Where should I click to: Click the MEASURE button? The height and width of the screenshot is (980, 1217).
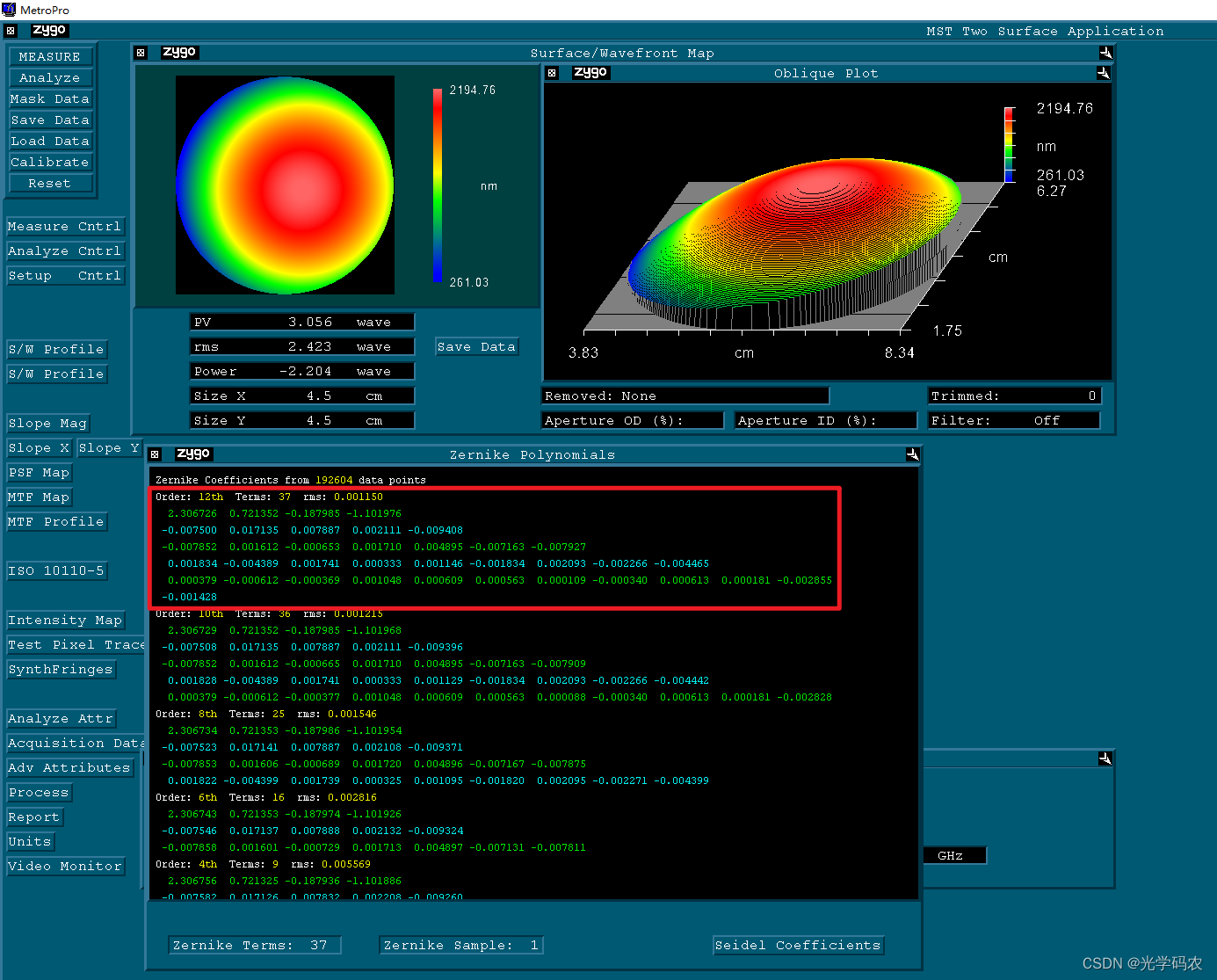pos(50,57)
